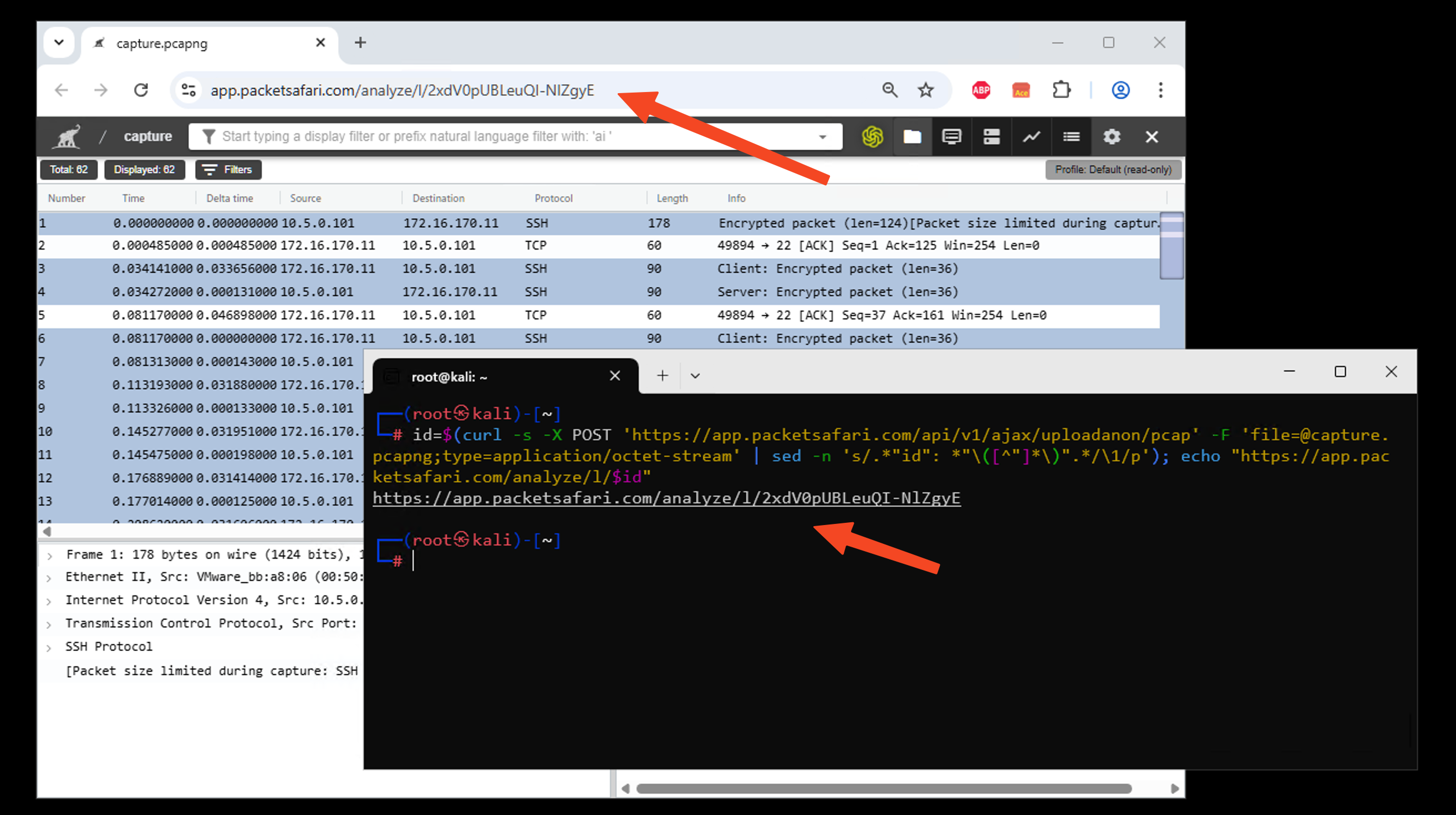This screenshot has height=815, width=1456.
Task: Select the capture.pcapng browser tab
Action: [210, 43]
